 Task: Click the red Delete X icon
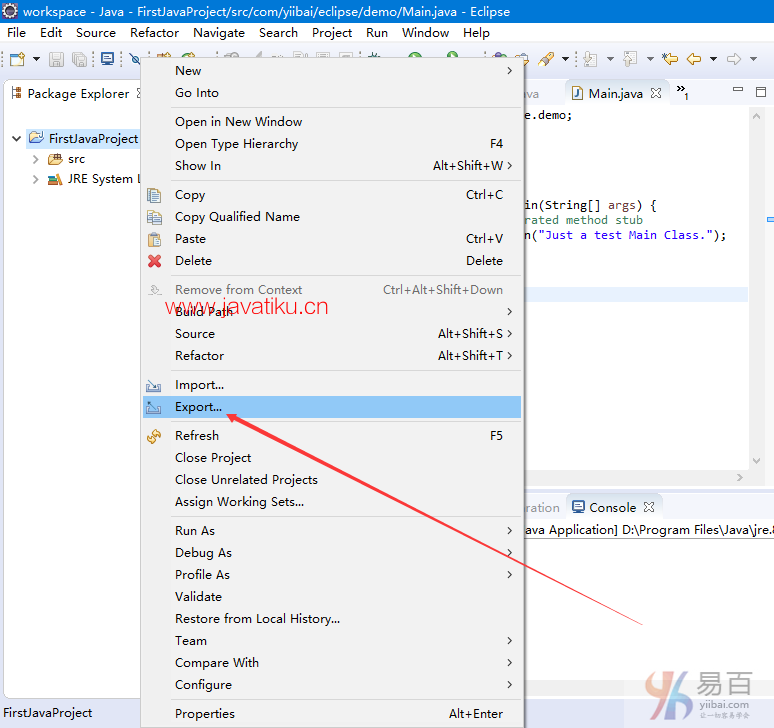pos(155,261)
